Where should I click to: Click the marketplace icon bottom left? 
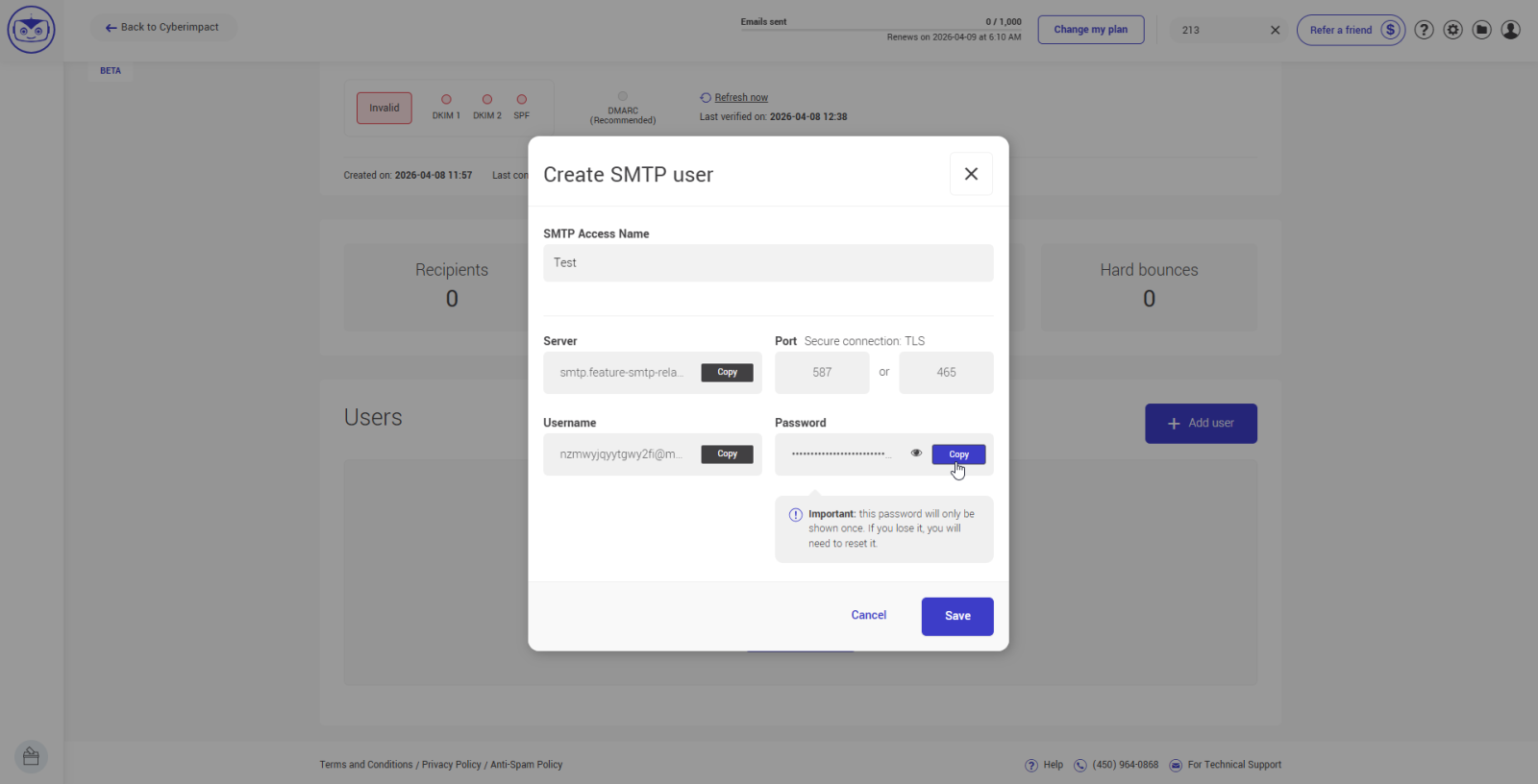click(x=31, y=757)
